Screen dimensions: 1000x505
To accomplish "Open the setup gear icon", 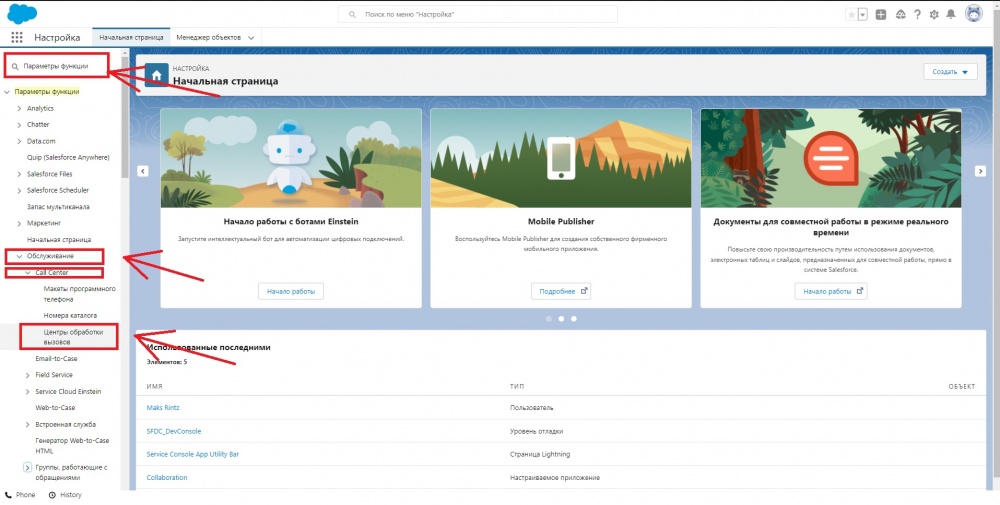I will coord(934,15).
